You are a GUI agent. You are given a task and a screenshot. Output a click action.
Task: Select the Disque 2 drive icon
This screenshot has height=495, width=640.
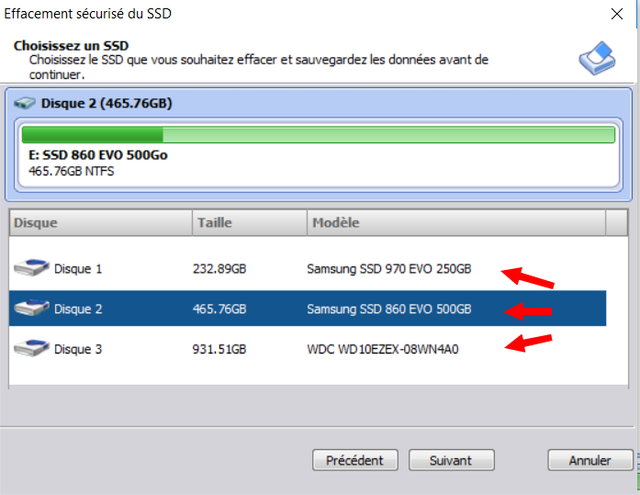click(31, 308)
